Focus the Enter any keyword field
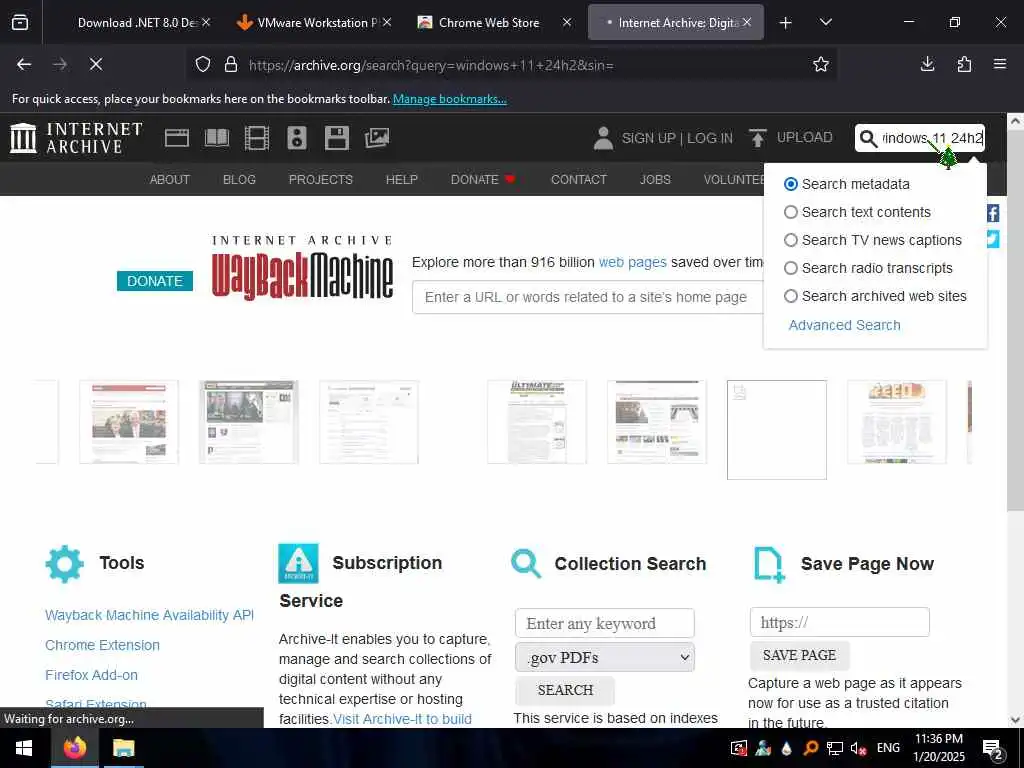This screenshot has height=768, width=1024. [x=605, y=624]
